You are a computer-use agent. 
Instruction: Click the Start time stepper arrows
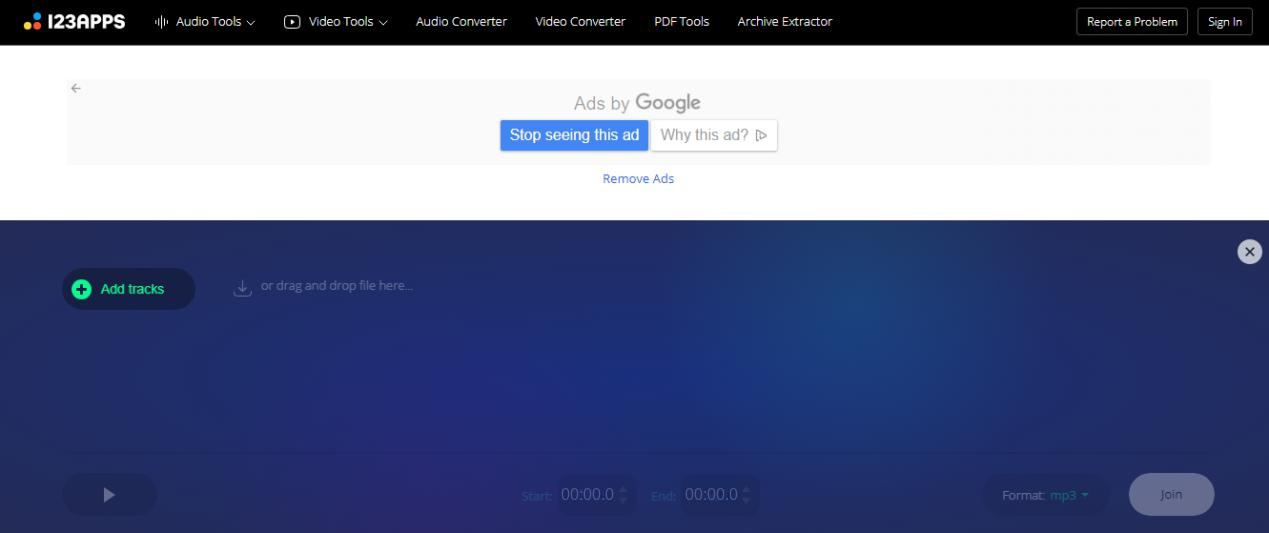point(624,494)
